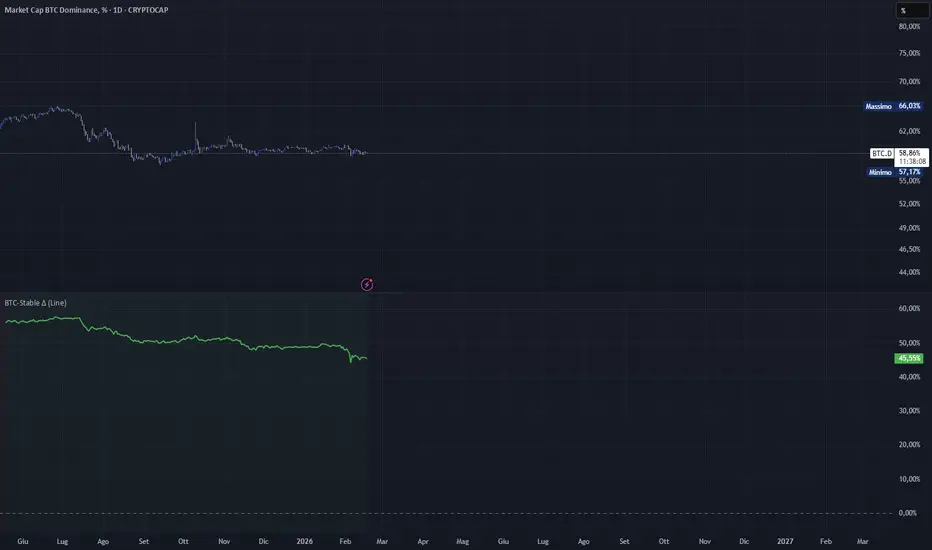Click the pink lightning events icon
The width and height of the screenshot is (932, 550).
(x=367, y=284)
